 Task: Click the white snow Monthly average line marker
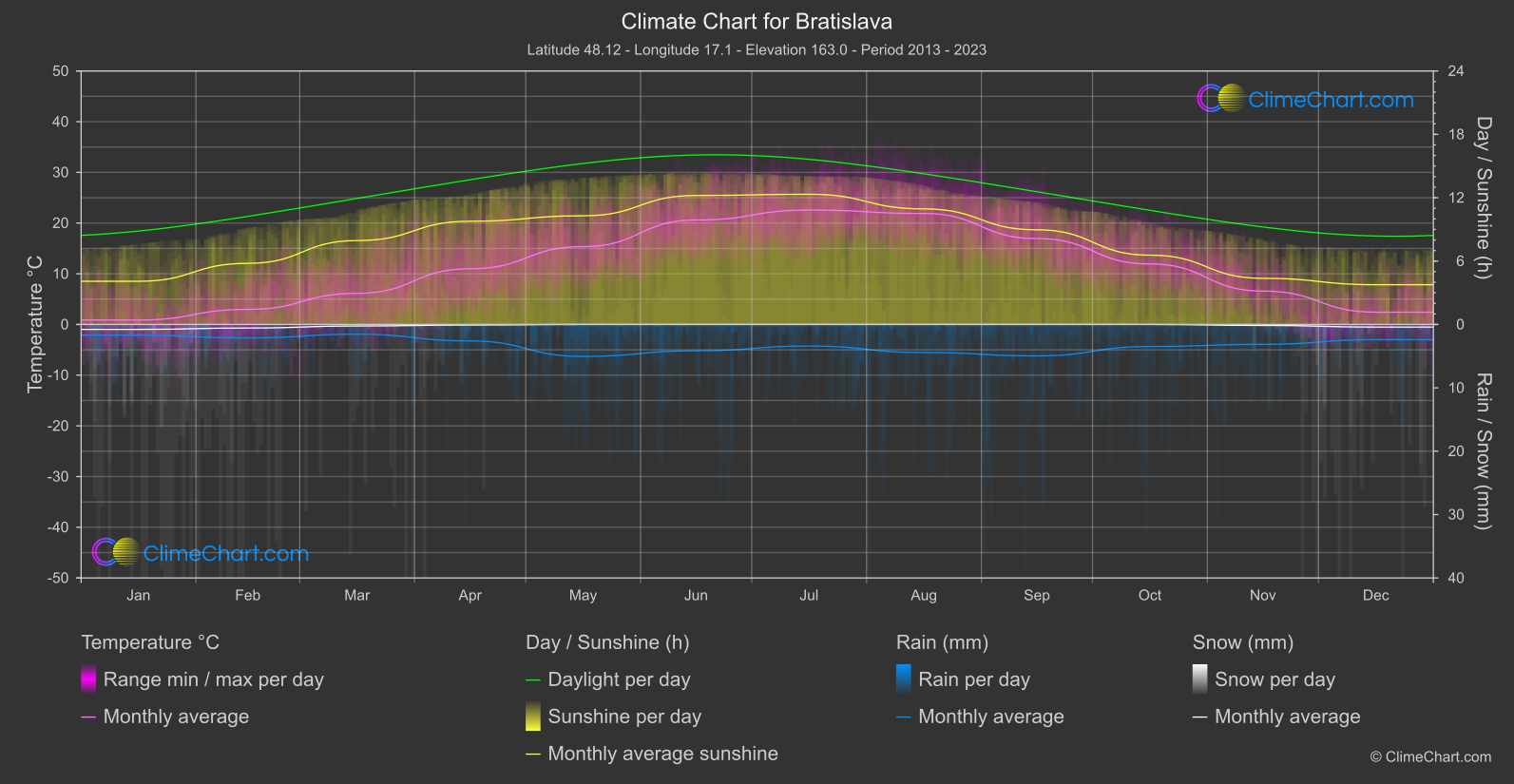click(1200, 717)
